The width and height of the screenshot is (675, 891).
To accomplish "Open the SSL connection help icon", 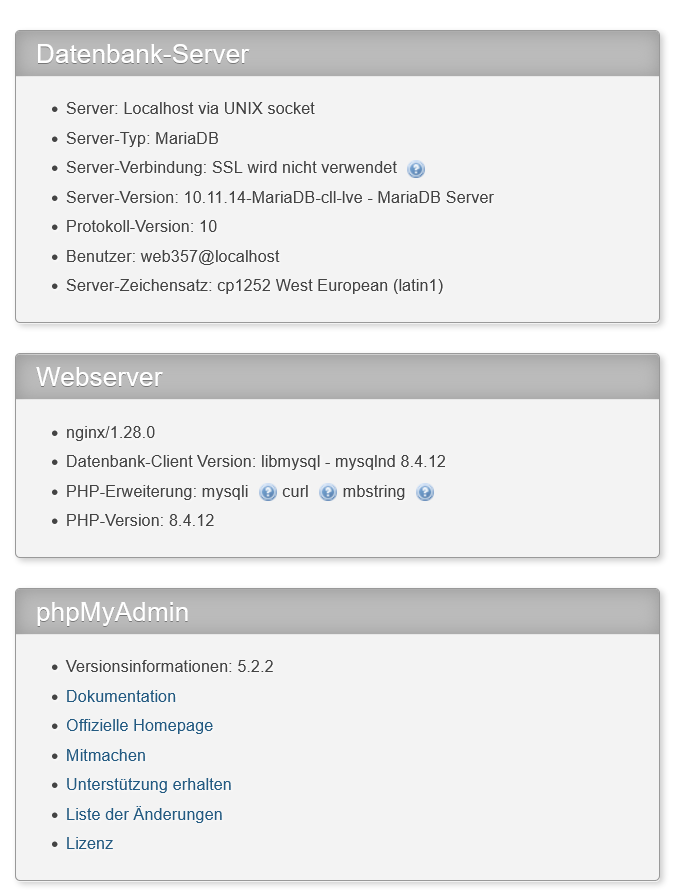I will tap(416, 168).
